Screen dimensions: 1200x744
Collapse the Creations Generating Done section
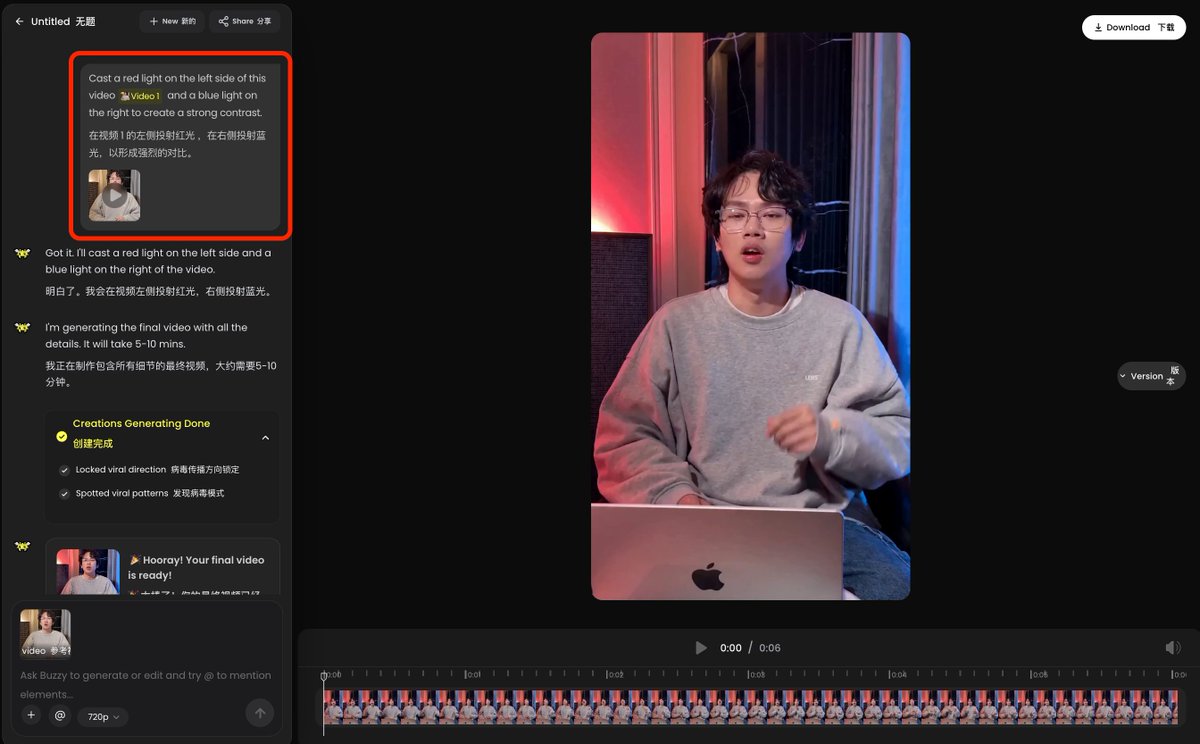[265, 438]
